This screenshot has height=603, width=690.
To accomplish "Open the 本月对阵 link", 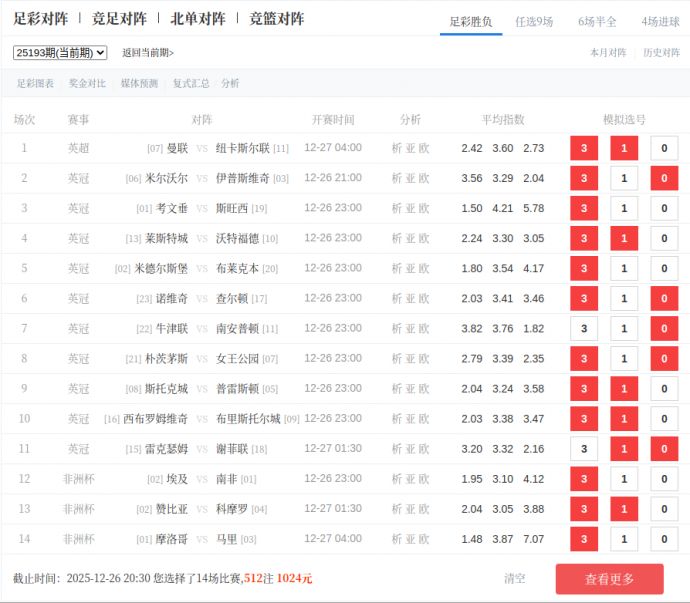I will coord(608,53).
